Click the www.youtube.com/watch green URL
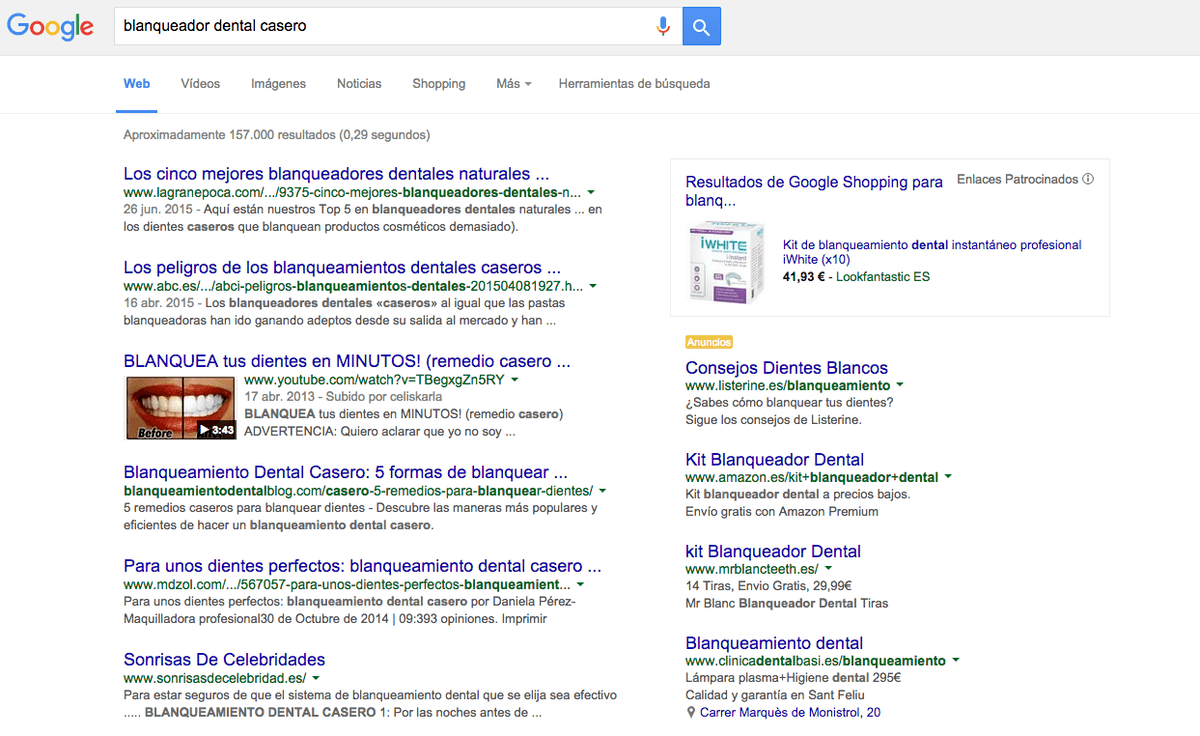1200x736 pixels. click(x=374, y=381)
